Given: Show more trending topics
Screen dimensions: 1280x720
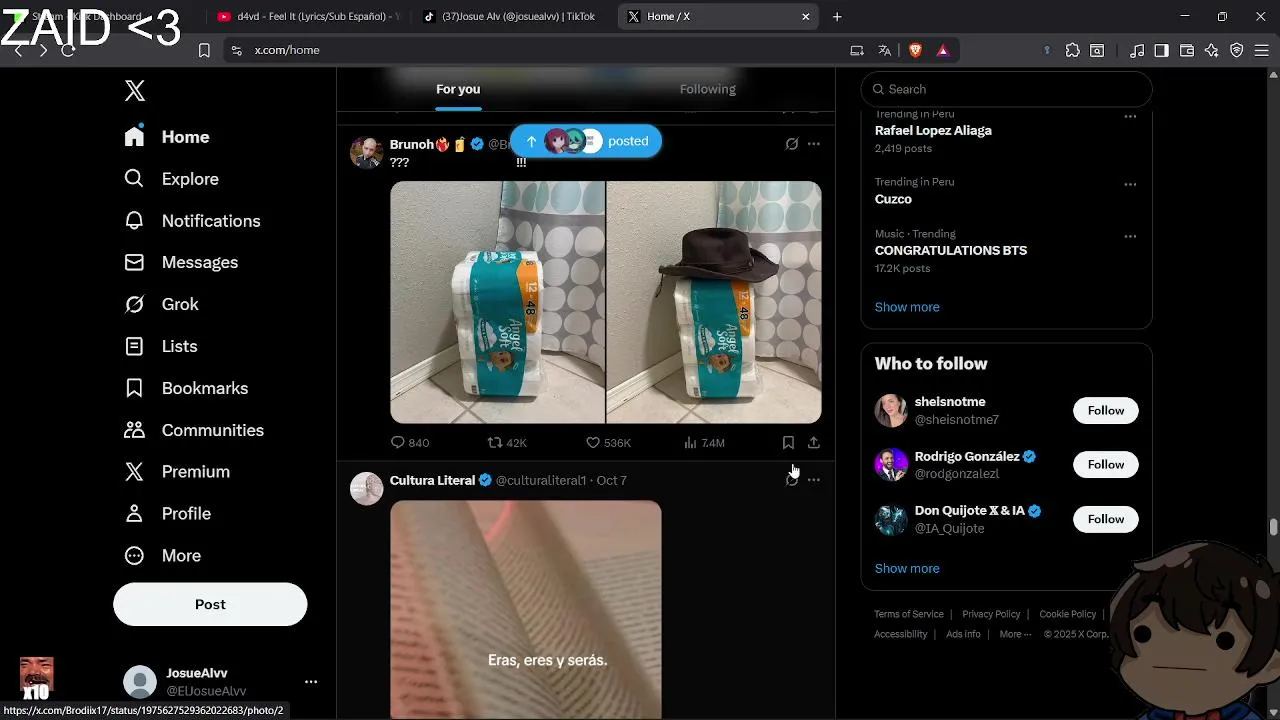Looking at the screenshot, I should (x=907, y=307).
